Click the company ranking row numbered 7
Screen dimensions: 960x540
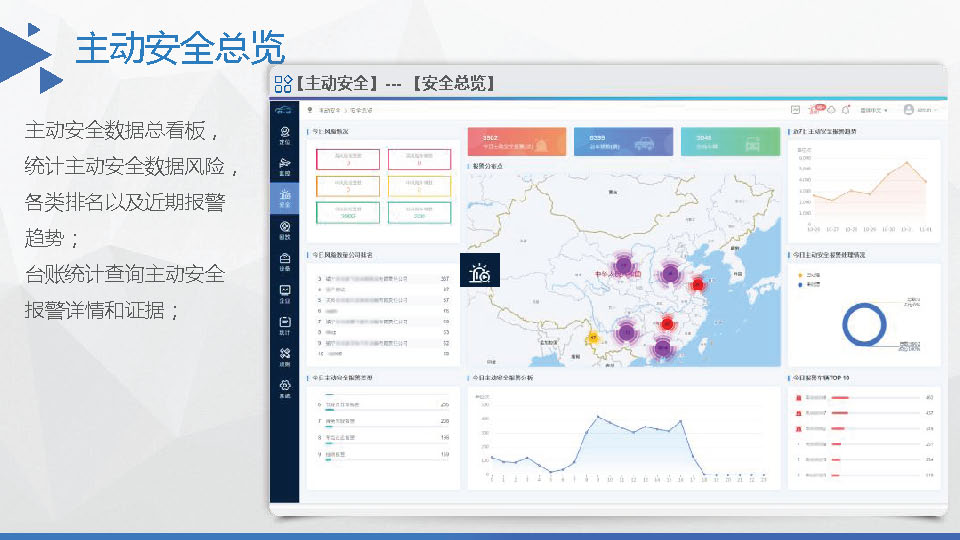pos(383,321)
